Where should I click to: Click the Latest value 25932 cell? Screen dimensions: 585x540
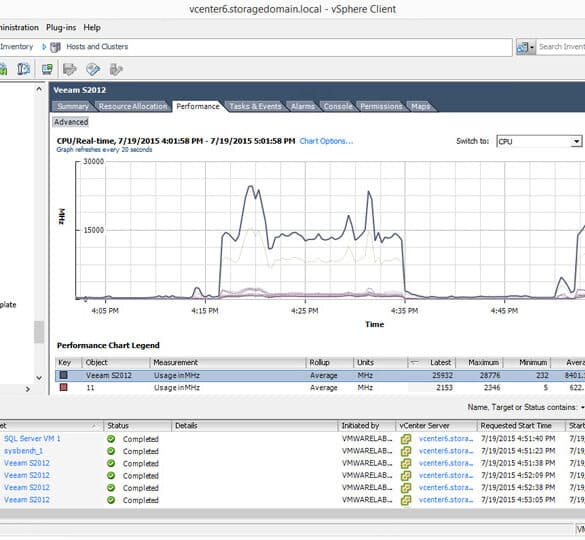click(442, 375)
